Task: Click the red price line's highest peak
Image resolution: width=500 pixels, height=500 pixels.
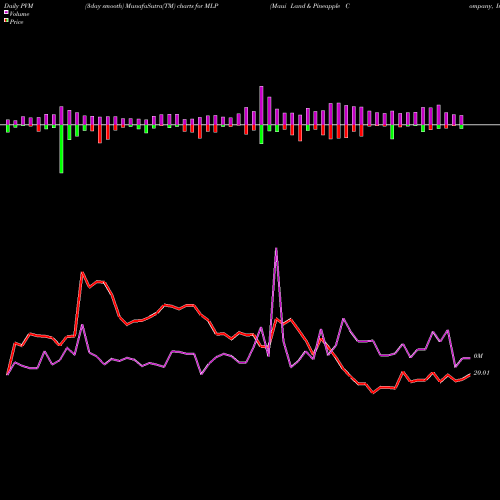Action: click(x=82, y=273)
